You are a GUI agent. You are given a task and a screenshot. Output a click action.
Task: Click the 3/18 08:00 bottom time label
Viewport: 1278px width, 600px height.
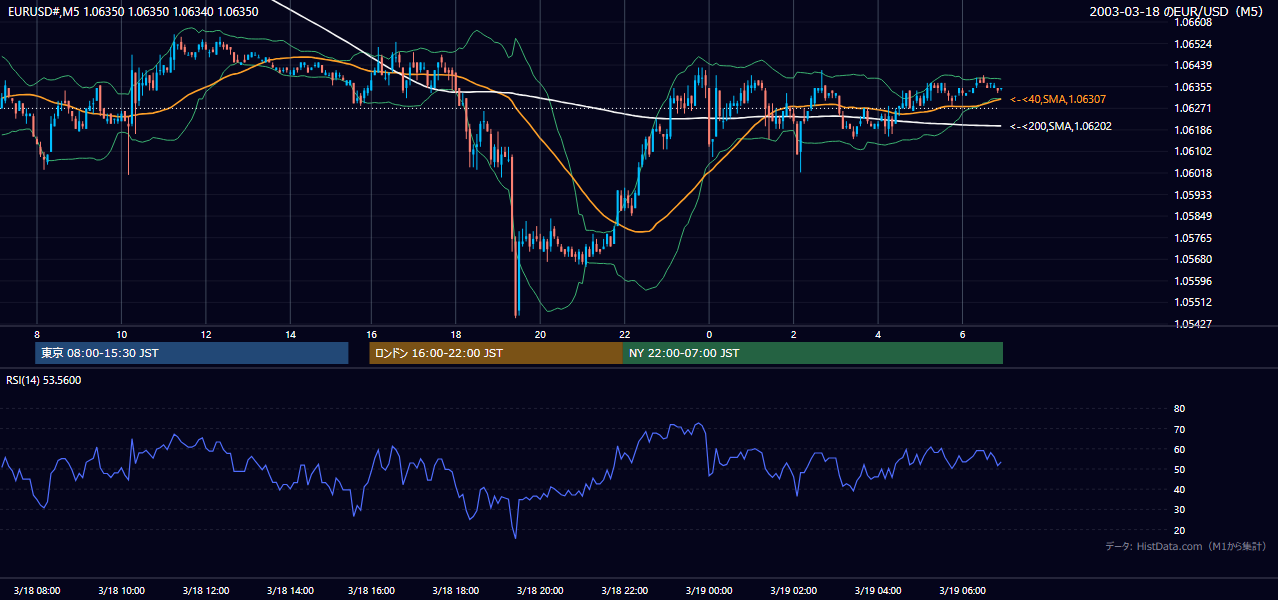tap(36, 591)
